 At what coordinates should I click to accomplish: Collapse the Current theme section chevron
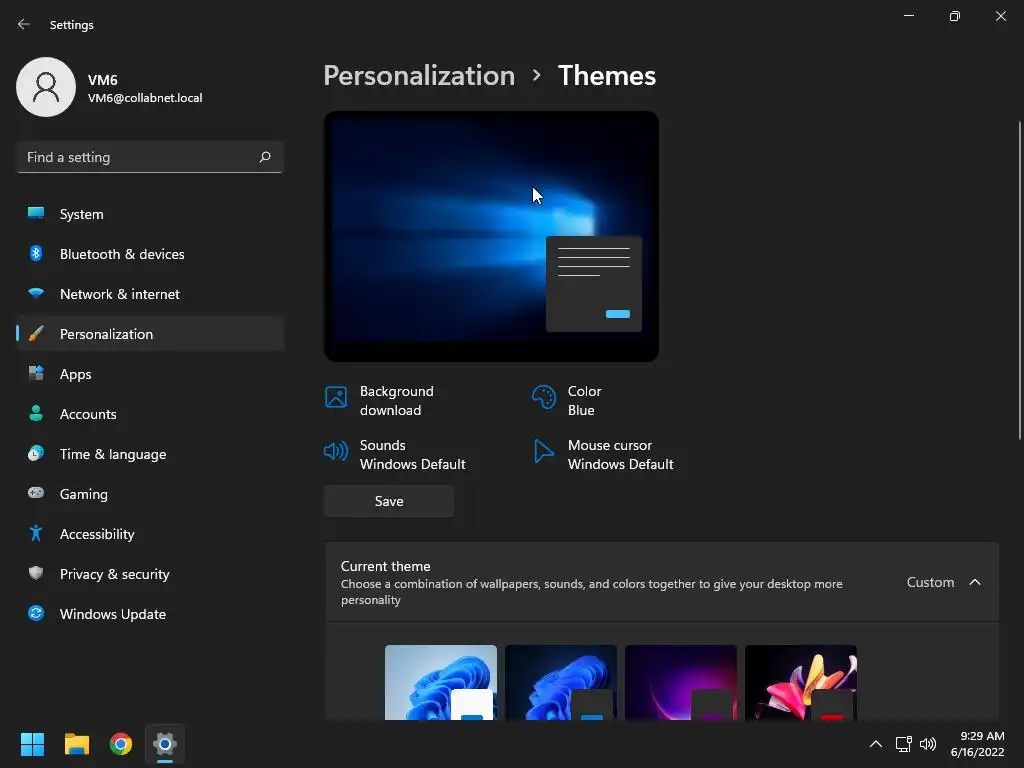click(975, 582)
